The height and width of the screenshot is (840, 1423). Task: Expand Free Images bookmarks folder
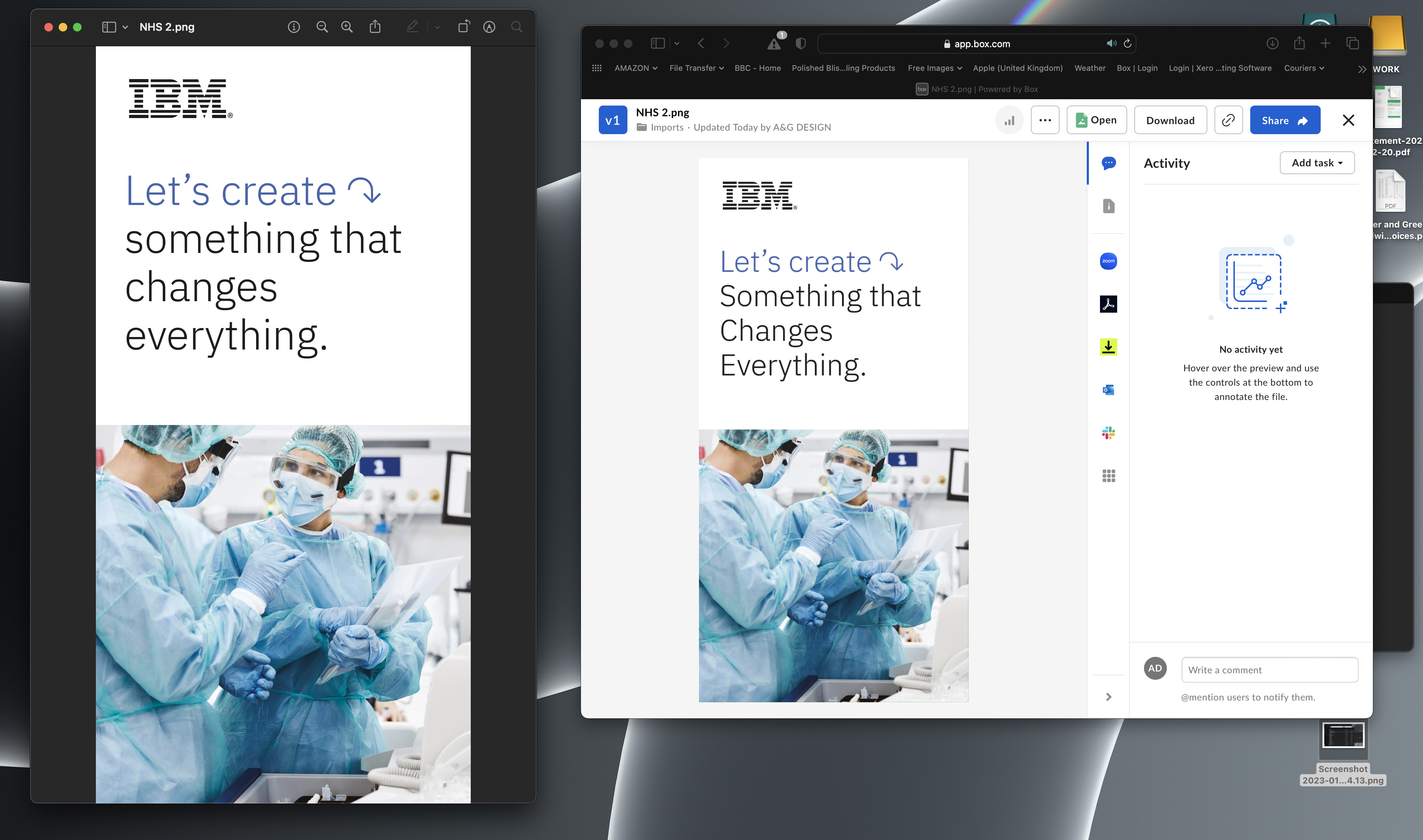tap(935, 68)
